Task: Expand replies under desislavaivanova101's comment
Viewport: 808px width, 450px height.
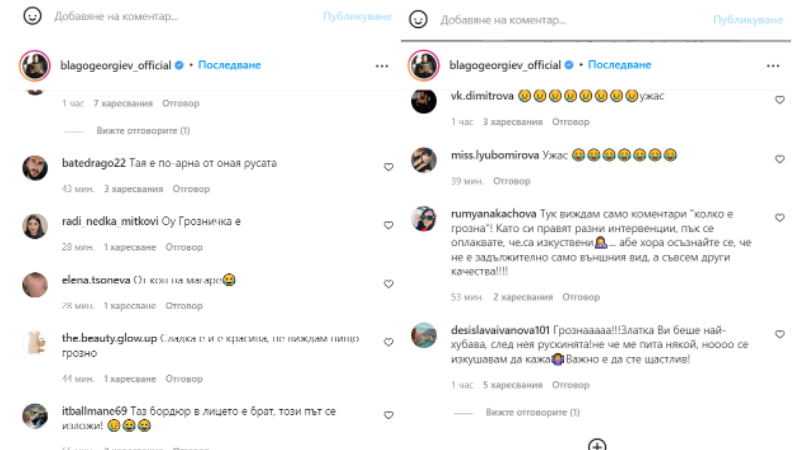Action: 532,412
